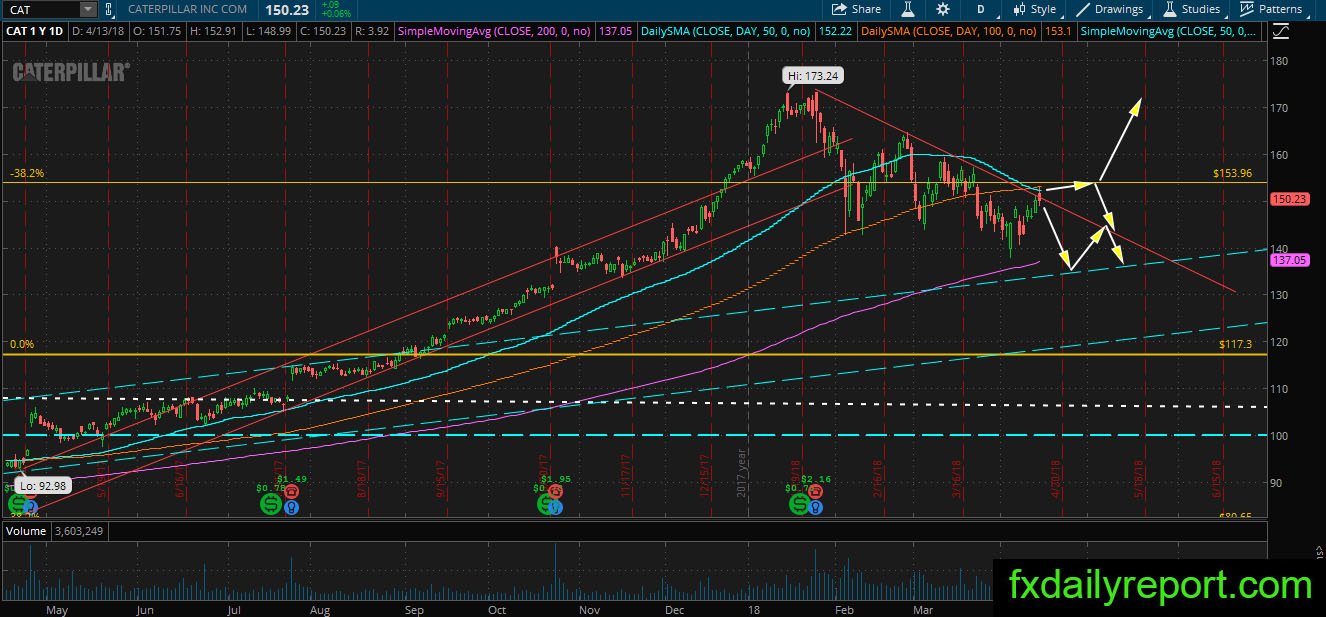Click the D: 4/13/18 date in header
Screen dimensions: 1326x617
(x=100, y=32)
